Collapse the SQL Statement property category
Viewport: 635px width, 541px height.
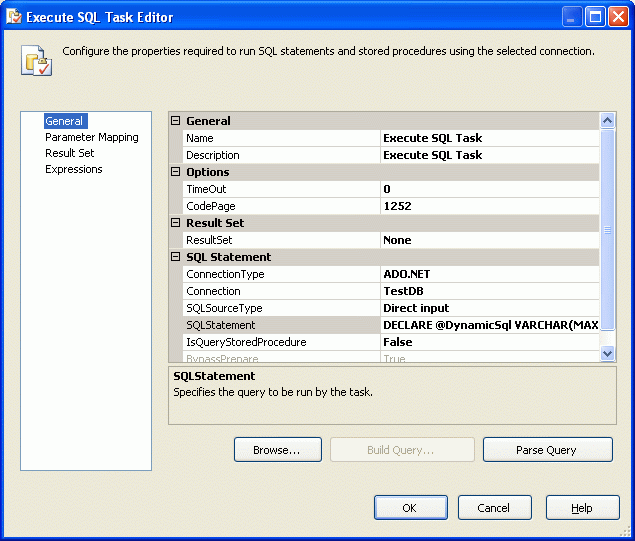175,257
